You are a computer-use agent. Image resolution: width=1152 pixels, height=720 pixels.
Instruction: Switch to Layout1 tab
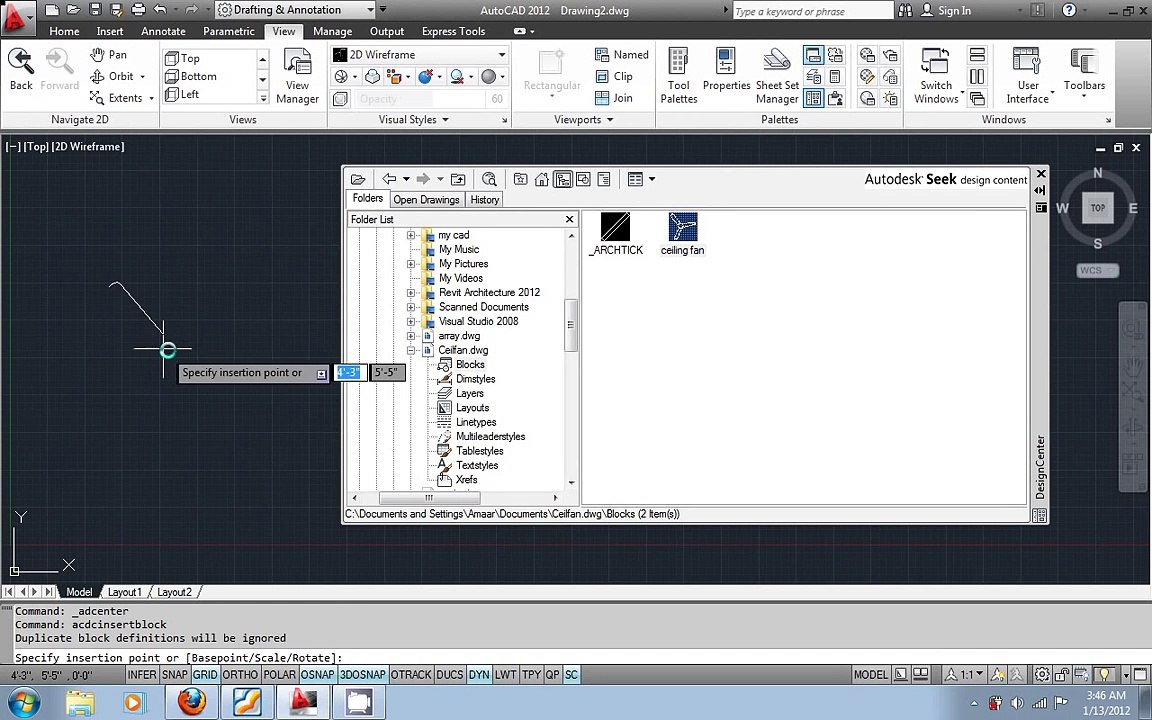[124, 592]
